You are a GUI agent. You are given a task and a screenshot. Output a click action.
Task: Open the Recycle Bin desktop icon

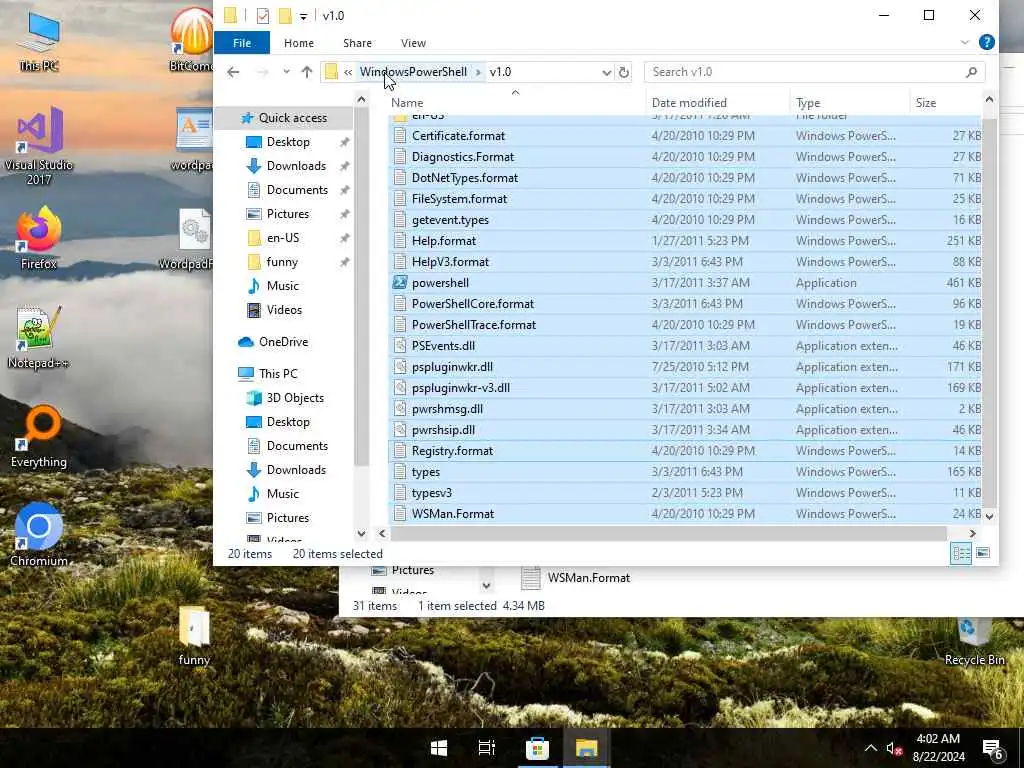point(974,642)
